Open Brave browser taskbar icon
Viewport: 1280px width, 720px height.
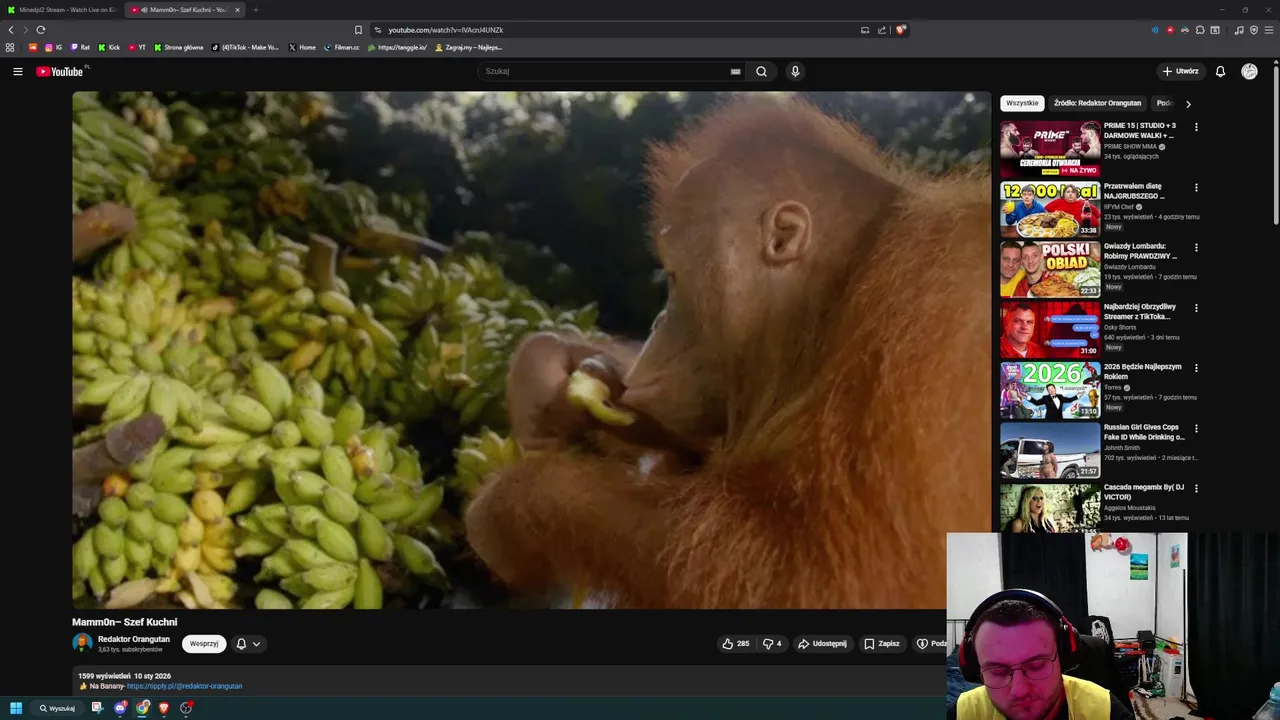point(164,708)
